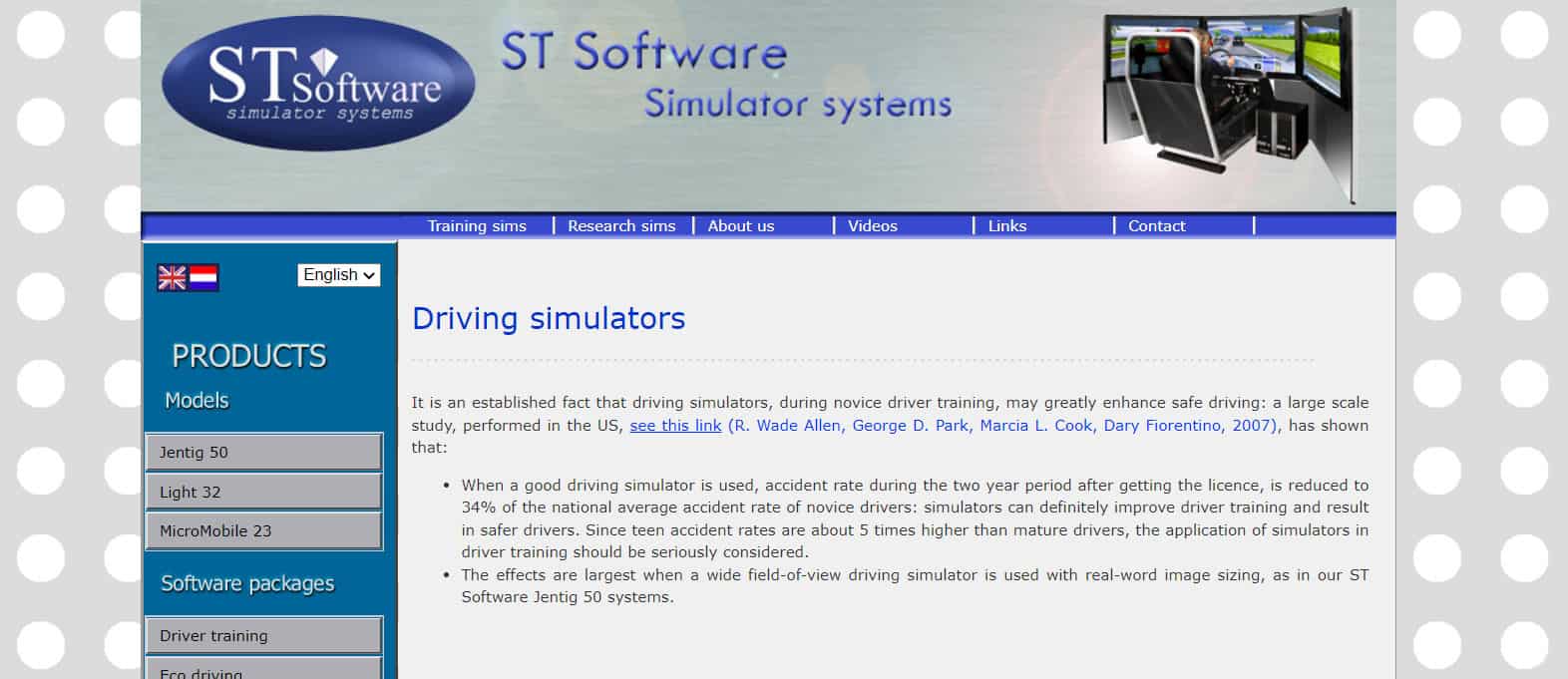1568x679 pixels.
Task: Click the 'ST Software' banner title text
Action: pyautogui.click(x=644, y=52)
